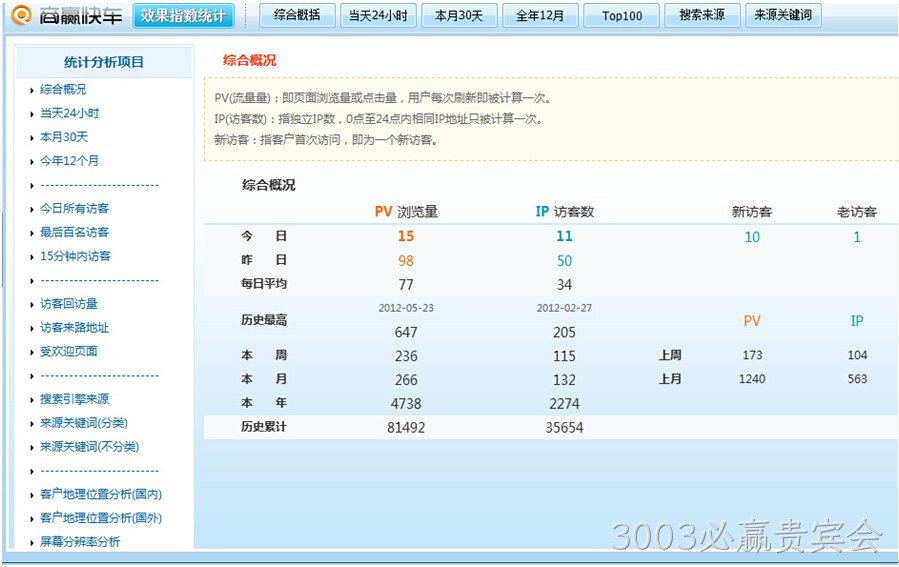This screenshot has height=567, width=899.
Task: View 今日所有访客 report
Action: pos(75,209)
